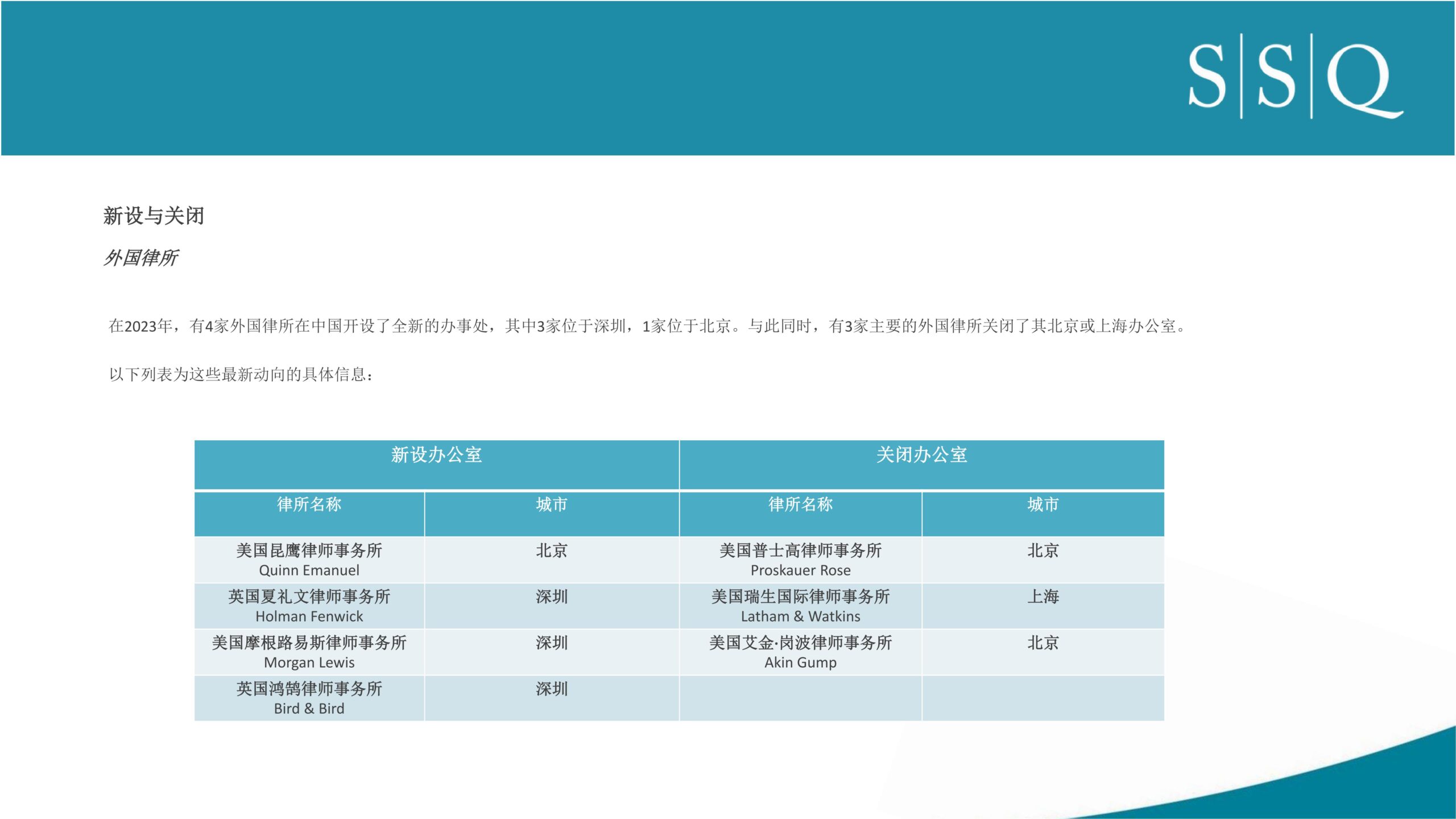Click the English name Morgan Lewis

pyautogui.click(x=309, y=663)
